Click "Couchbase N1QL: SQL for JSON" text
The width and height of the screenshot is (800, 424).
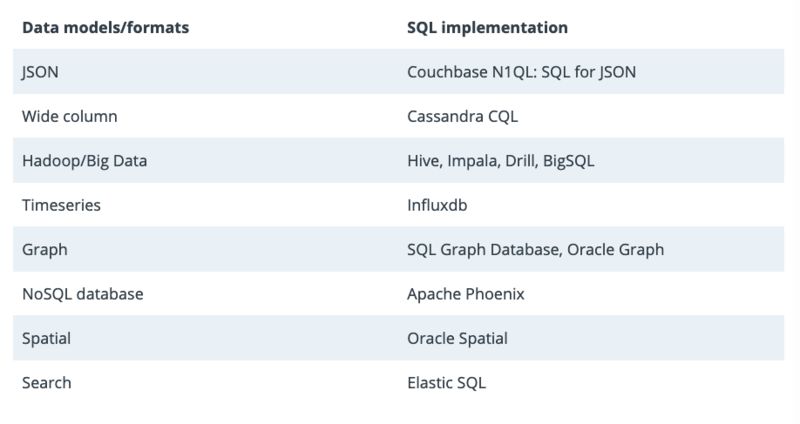click(521, 72)
